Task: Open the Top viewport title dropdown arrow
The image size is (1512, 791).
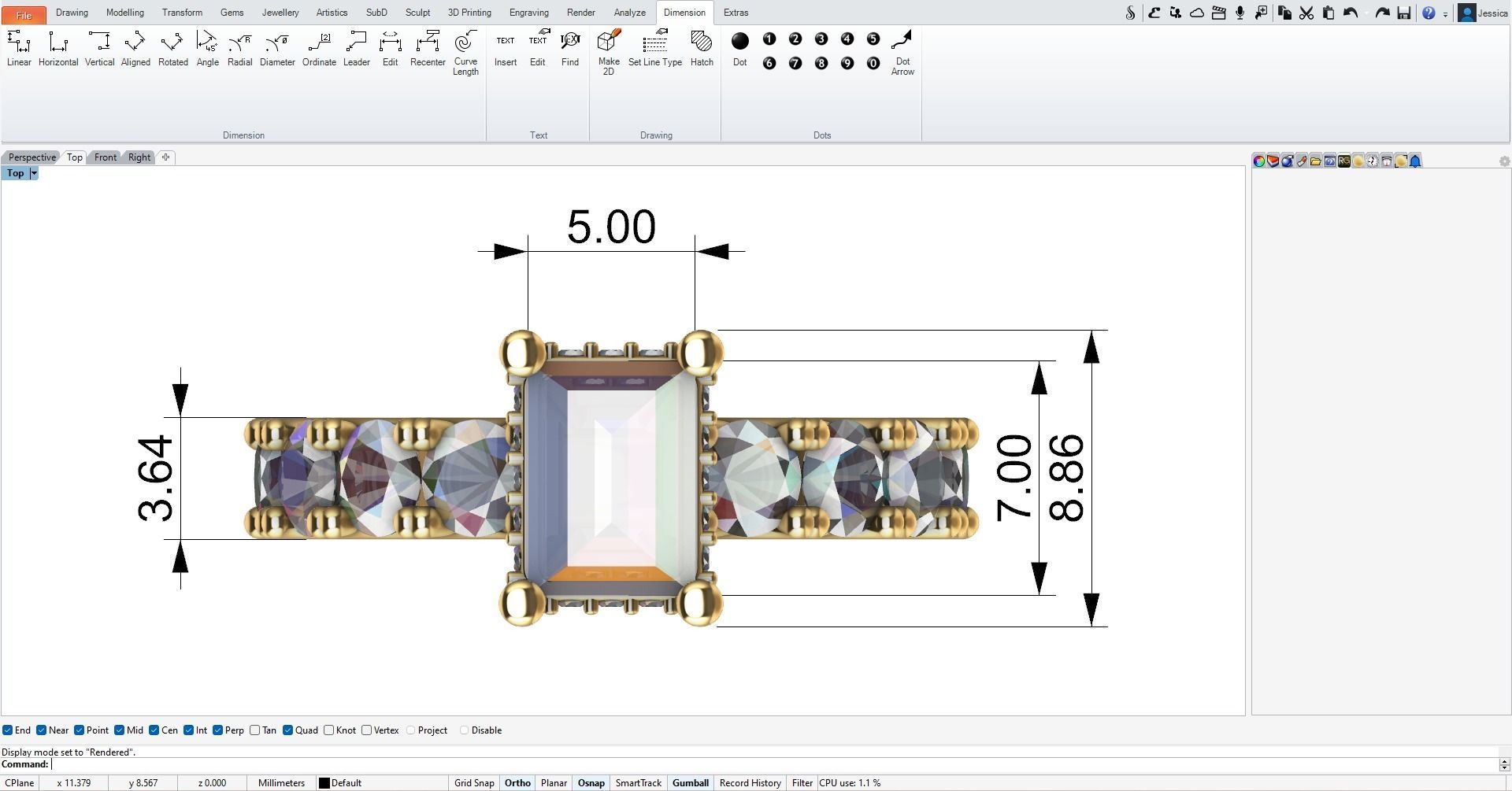Action: pos(34,173)
